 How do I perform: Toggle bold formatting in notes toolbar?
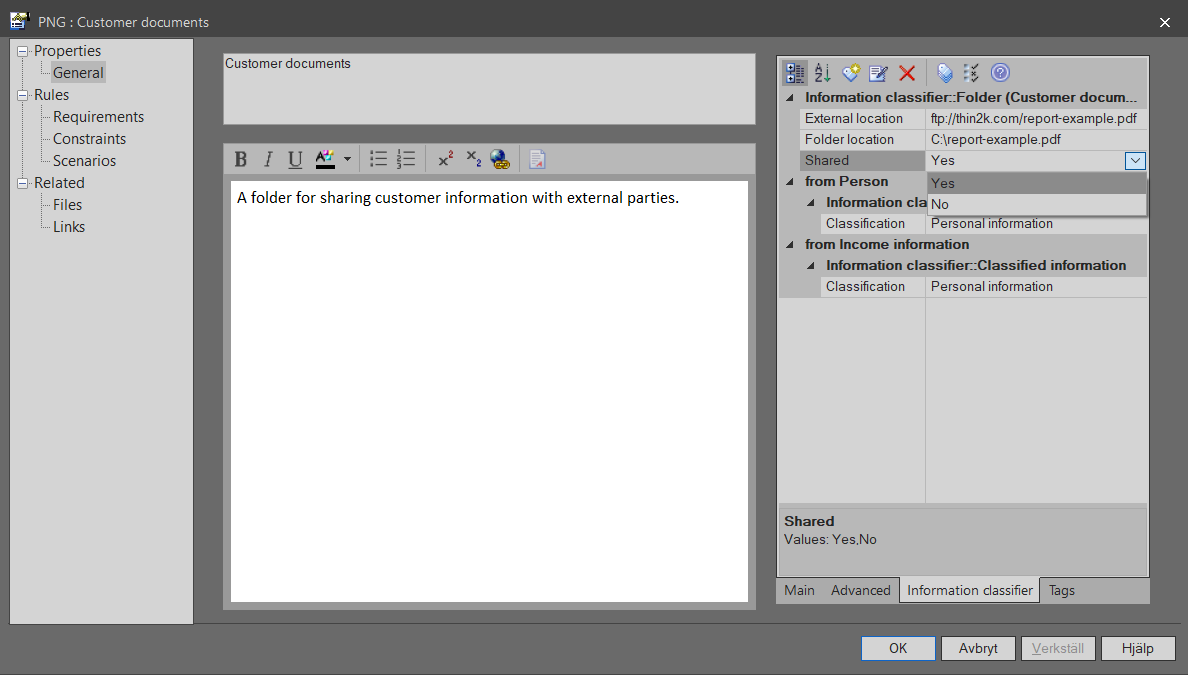coord(240,159)
